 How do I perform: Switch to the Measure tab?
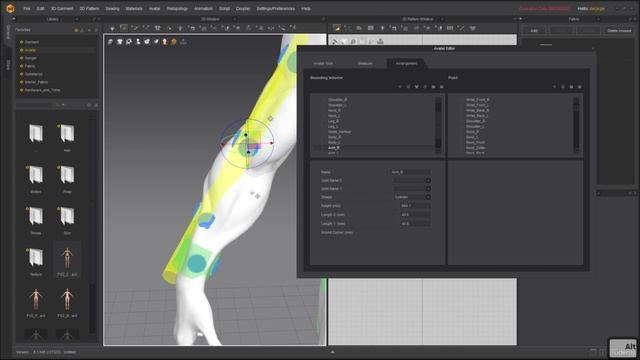pyautogui.click(x=365, y=64)
